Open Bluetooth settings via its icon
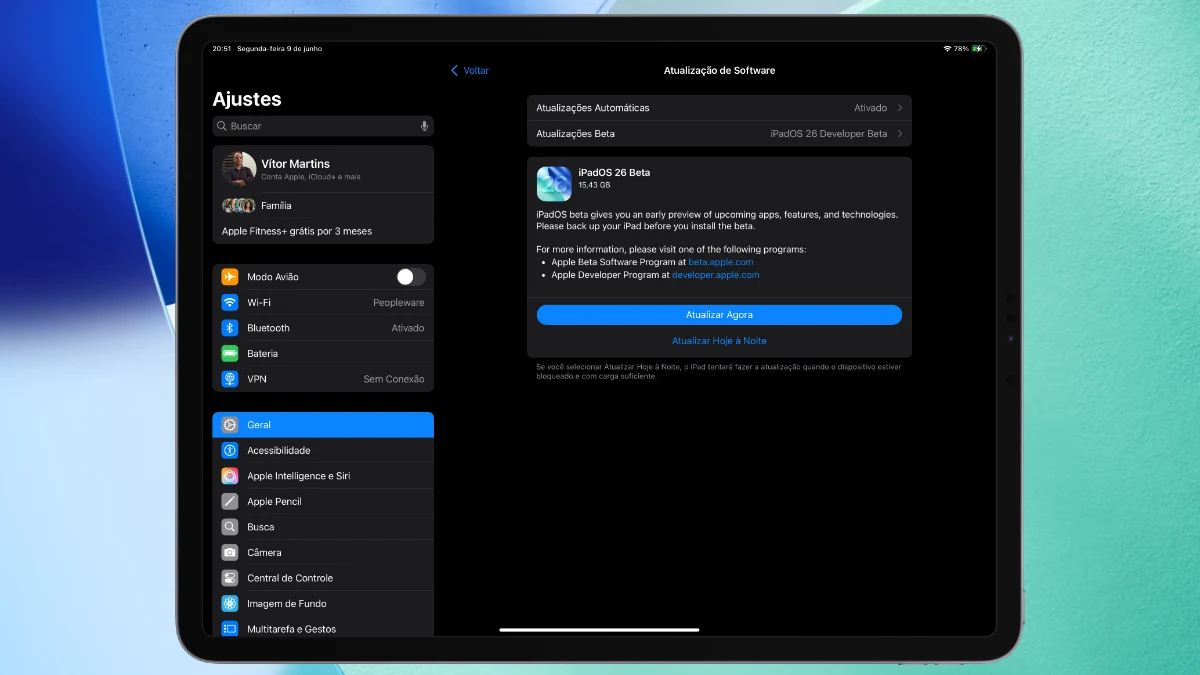Image resolution: width=1200 pixels, height=675 pixels. tap(230, 328)
